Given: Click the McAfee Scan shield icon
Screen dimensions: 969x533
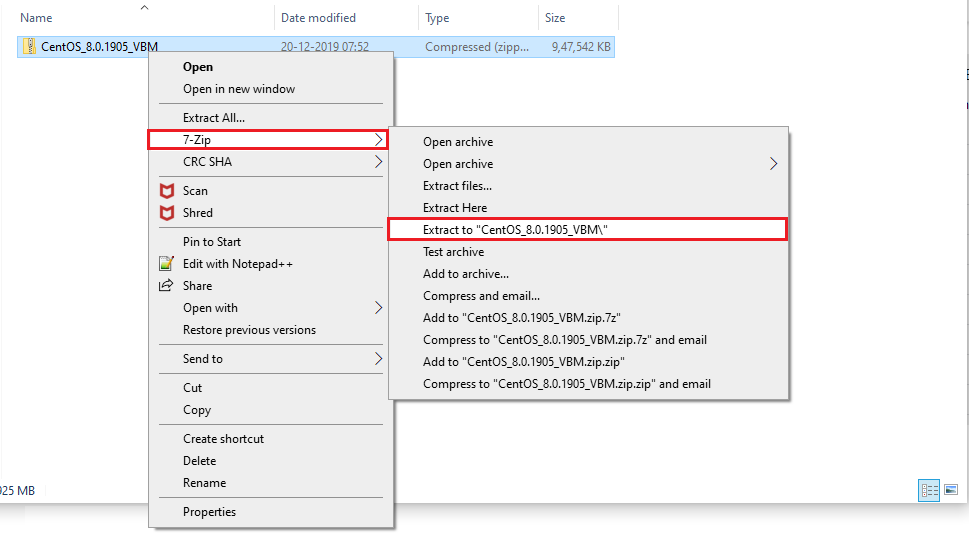Looking at the screenshot, I should click(x=167, y=190).
